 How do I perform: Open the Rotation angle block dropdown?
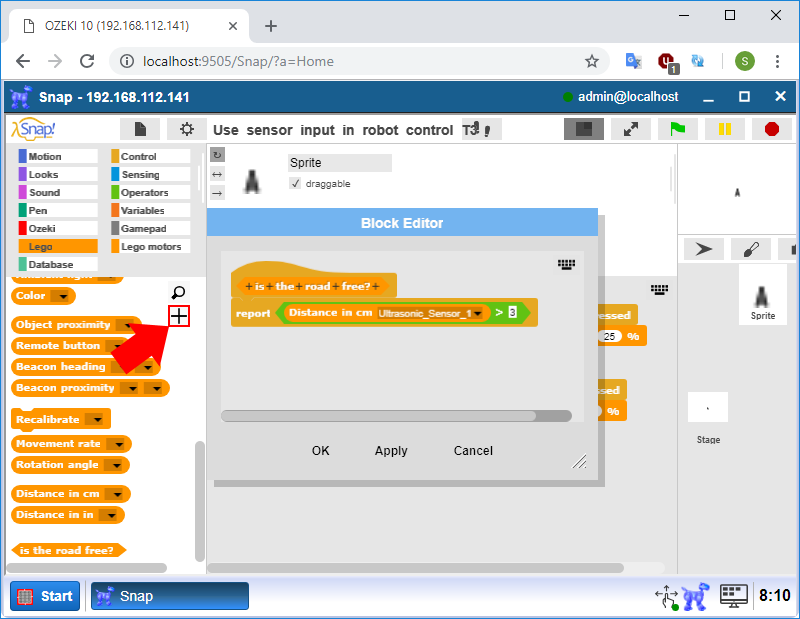[x=116, y=465]
